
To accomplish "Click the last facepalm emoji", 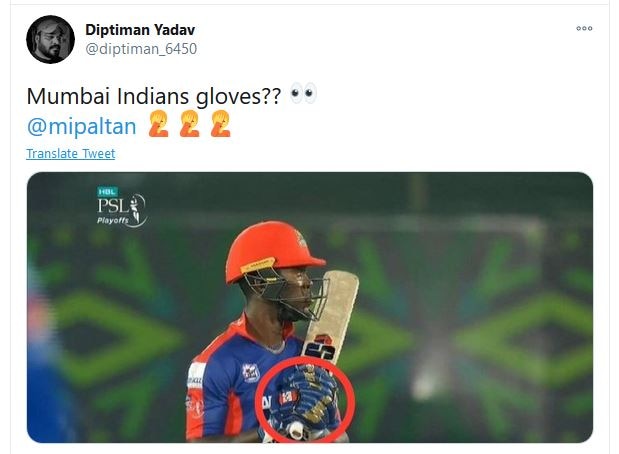I will [x=220, y=124].
